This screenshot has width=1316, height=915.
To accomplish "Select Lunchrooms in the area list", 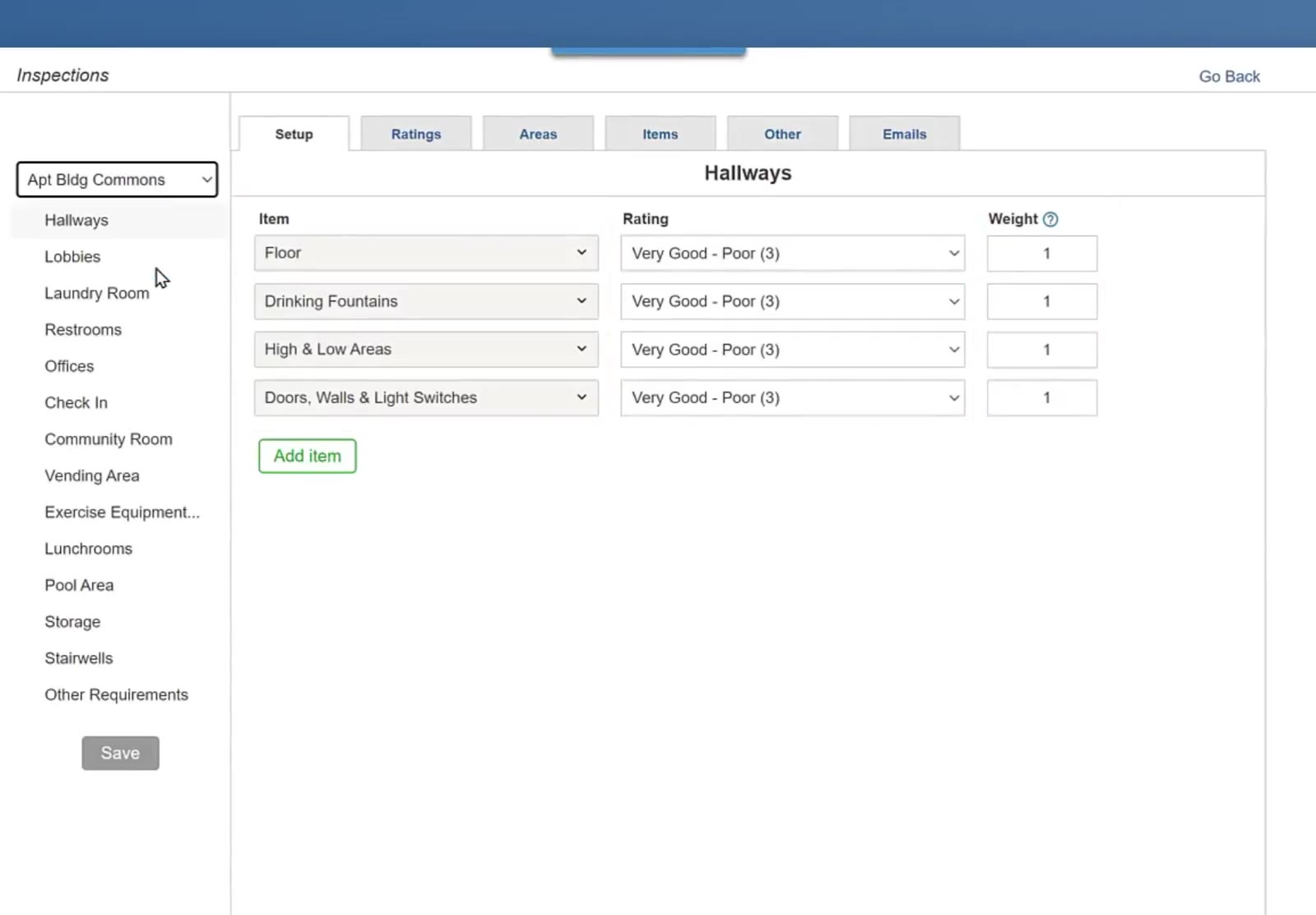I will pos(88,549).
